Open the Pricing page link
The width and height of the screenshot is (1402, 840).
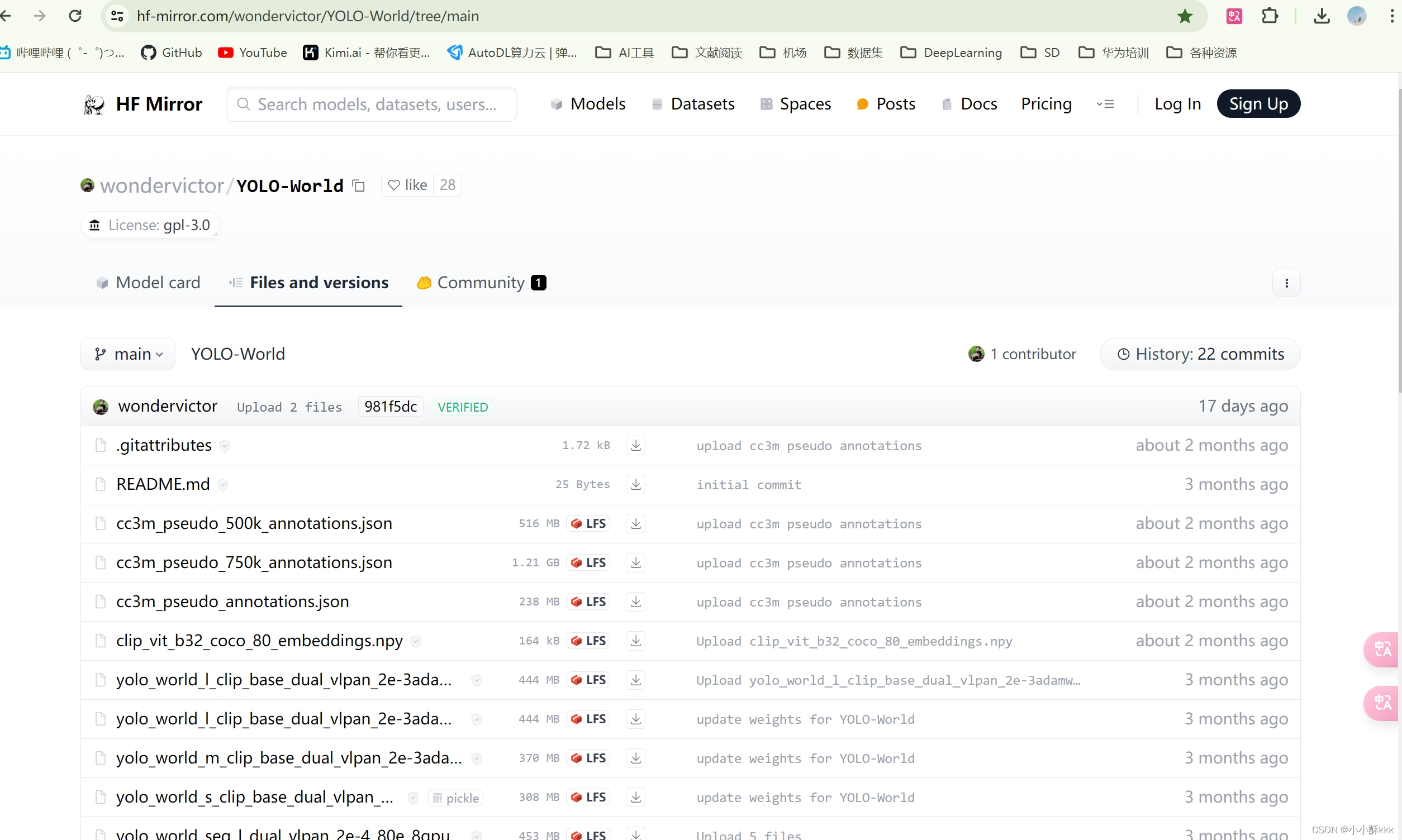coord(1047,104)
